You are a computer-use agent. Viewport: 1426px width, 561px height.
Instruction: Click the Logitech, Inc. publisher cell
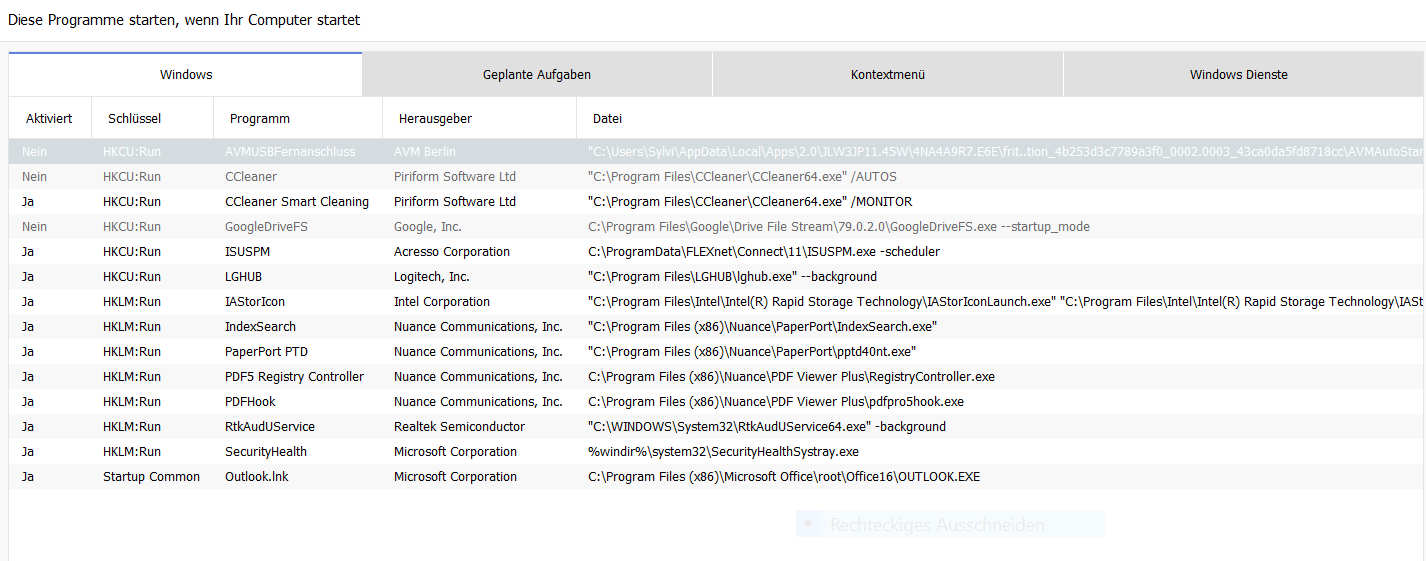432,277
